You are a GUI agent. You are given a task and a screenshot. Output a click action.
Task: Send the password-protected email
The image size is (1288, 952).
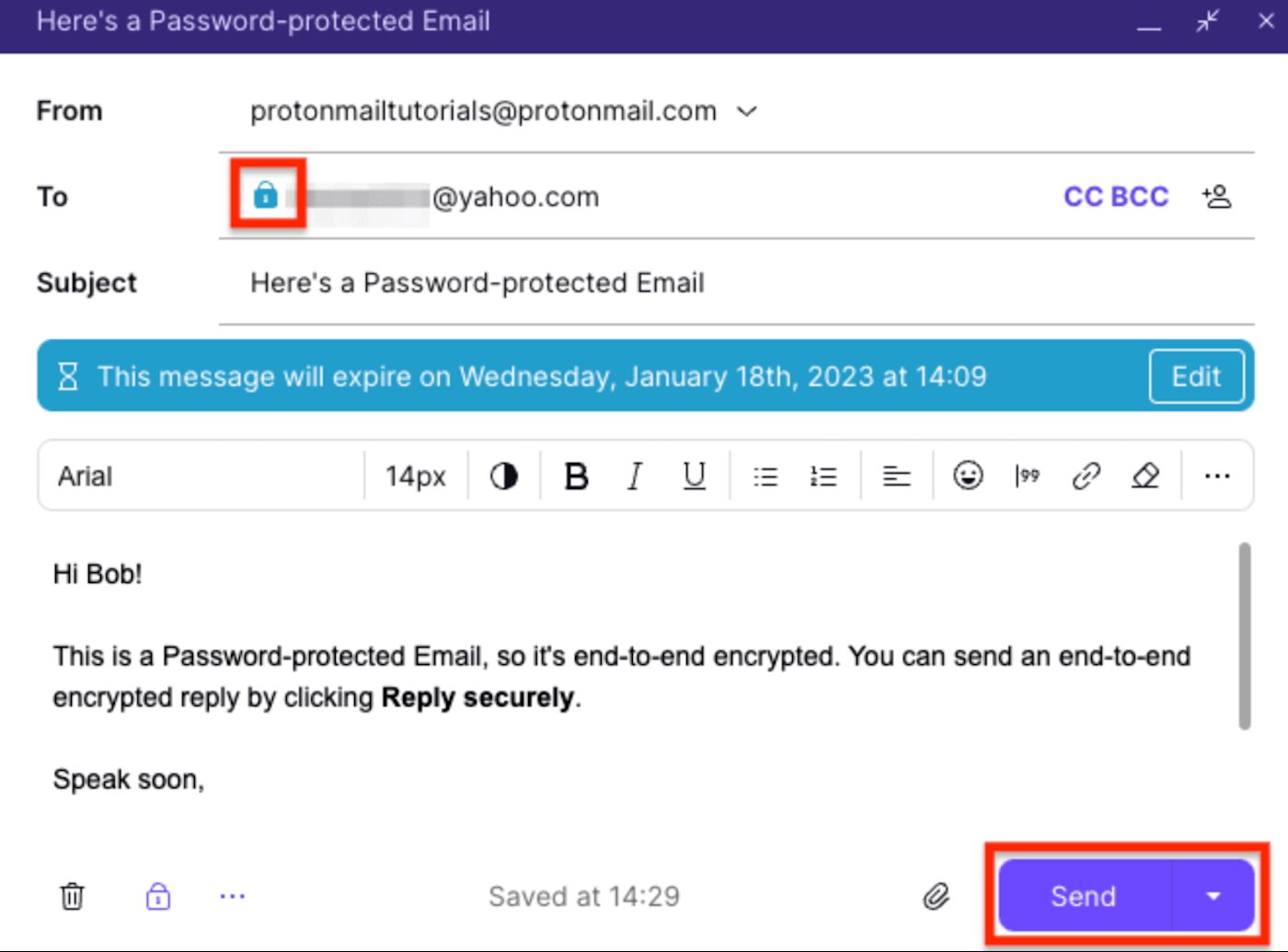coord(1083,895)
